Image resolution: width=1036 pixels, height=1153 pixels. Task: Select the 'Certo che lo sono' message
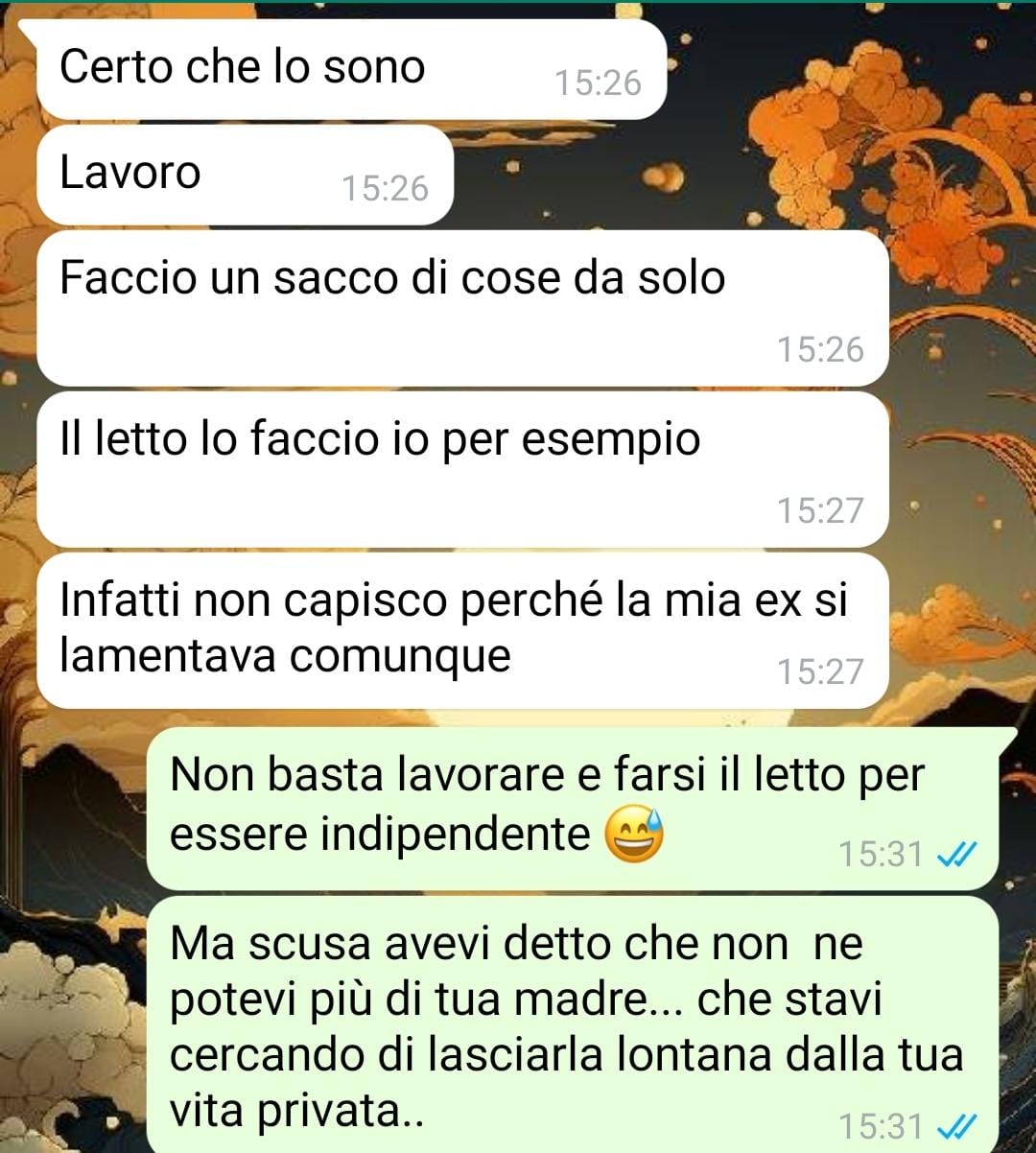click(351, 69)
